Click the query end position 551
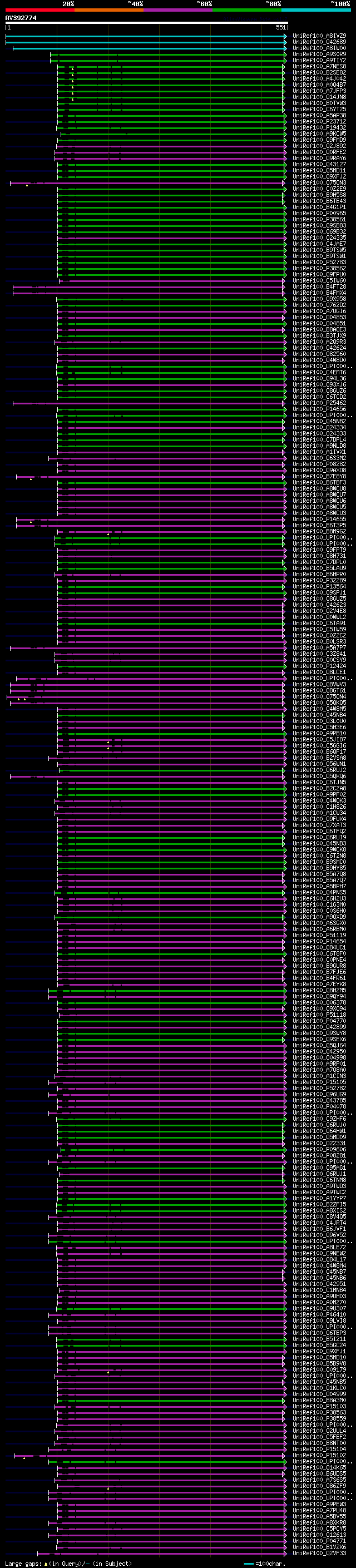This screenshot has width=356, height=1568. point(280,27)
